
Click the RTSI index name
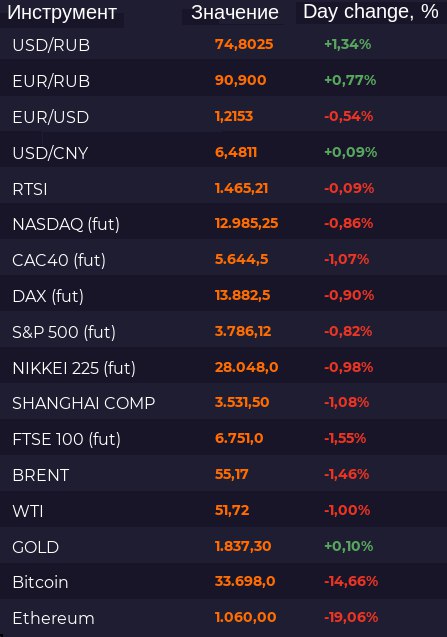tap(30, 189)
